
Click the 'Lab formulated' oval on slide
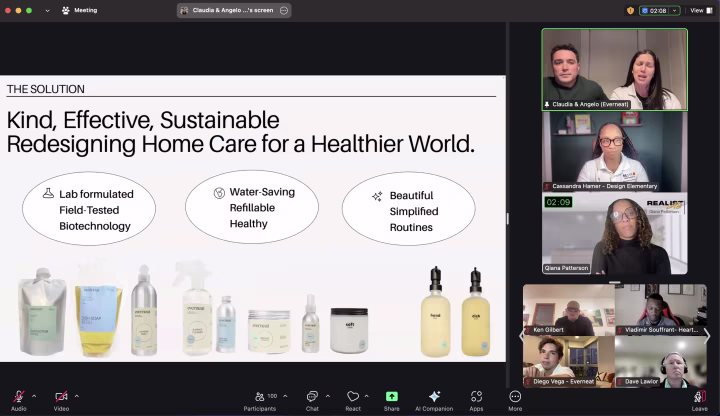(x=89, y=209)
